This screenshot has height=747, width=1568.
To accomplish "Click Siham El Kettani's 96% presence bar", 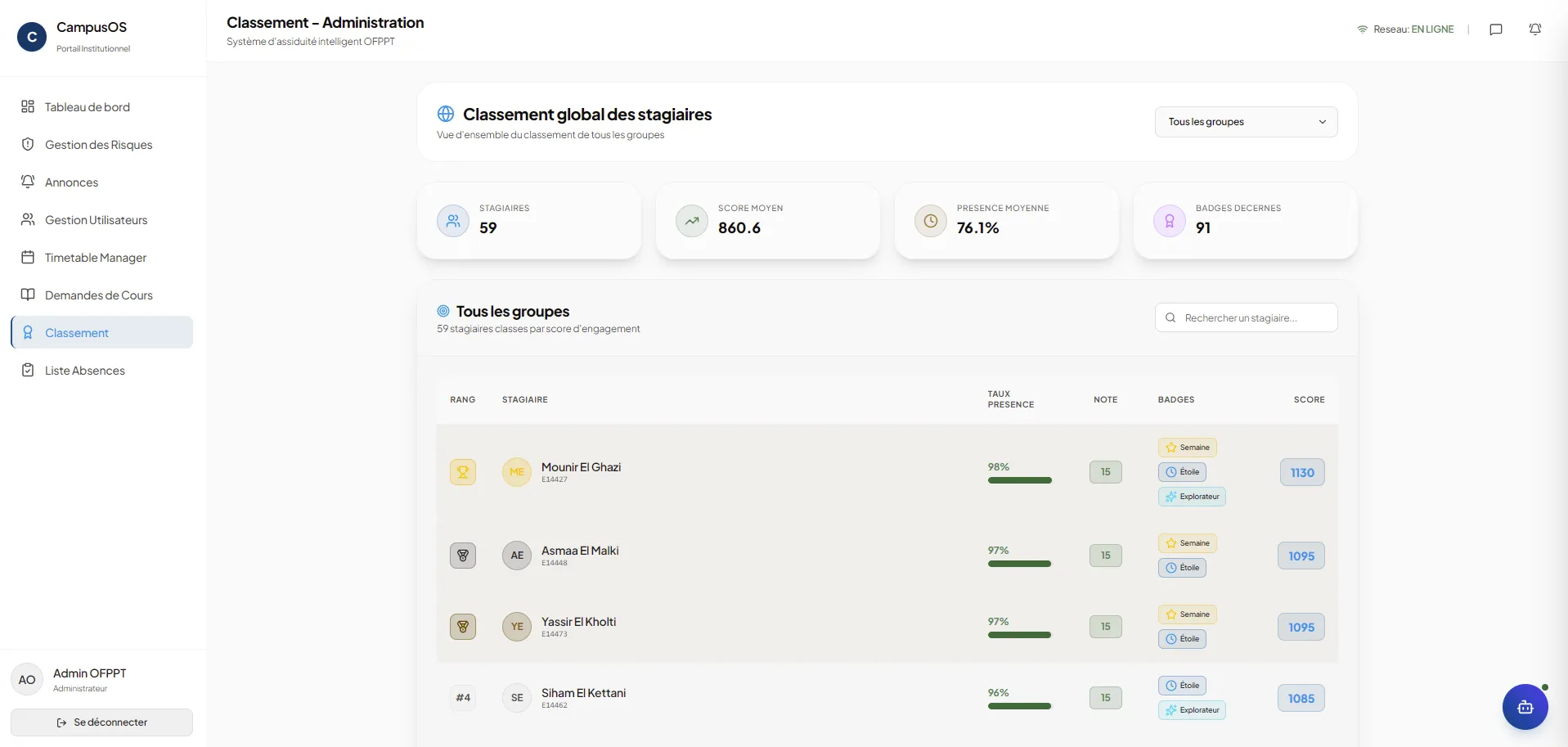I will pos(1020,706).
